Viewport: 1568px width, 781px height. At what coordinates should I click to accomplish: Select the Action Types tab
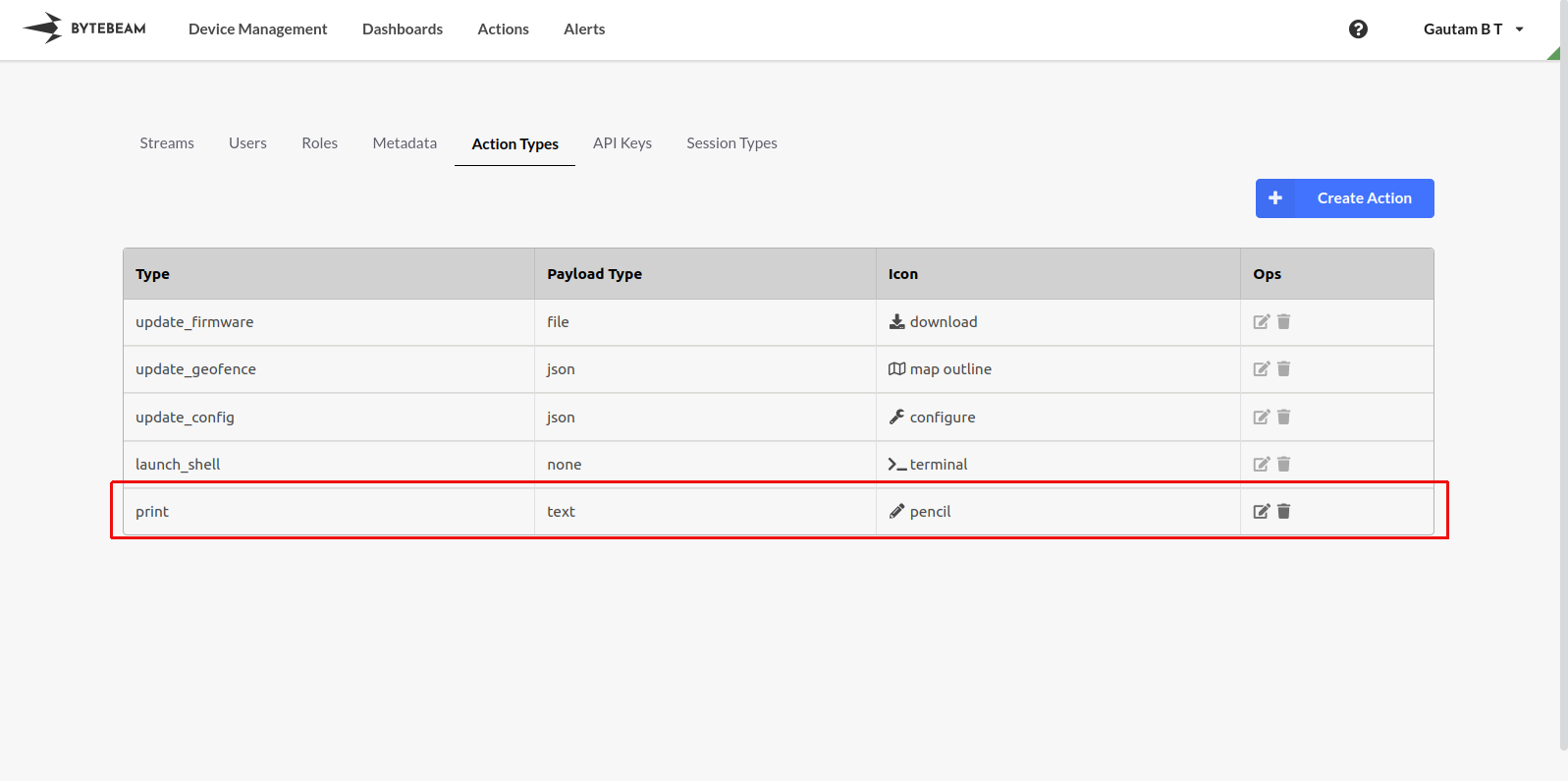pos(515,144)
